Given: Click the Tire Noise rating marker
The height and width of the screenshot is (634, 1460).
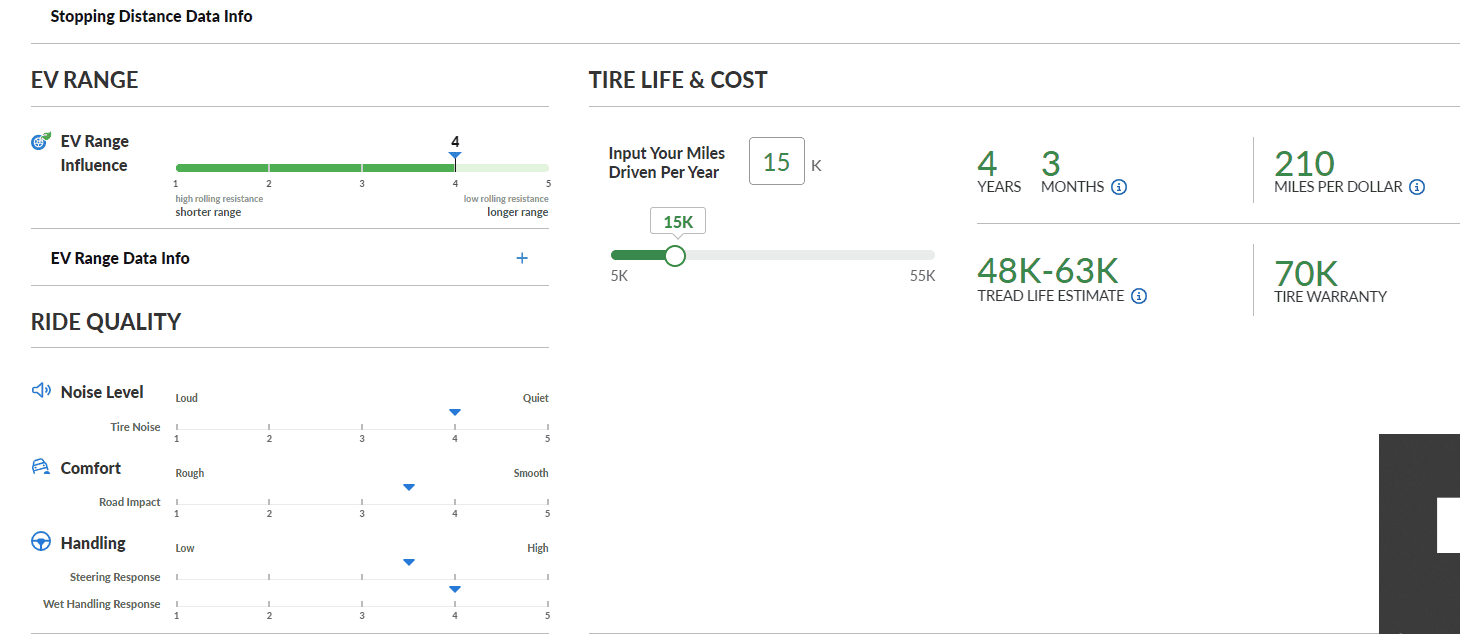Looking at the screenshot, I should pos(455,412).
